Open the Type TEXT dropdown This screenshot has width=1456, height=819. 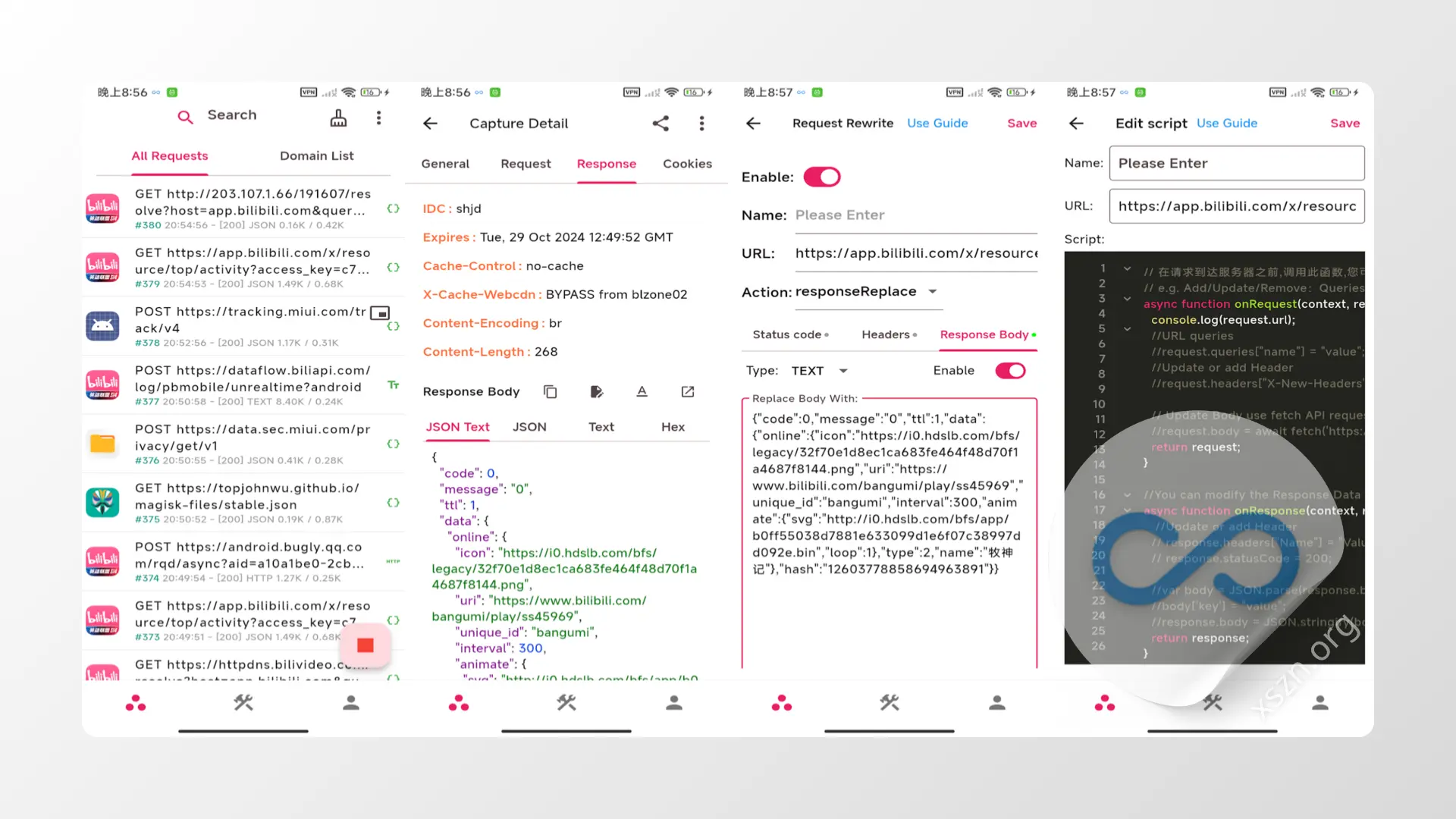pos(819,371)
